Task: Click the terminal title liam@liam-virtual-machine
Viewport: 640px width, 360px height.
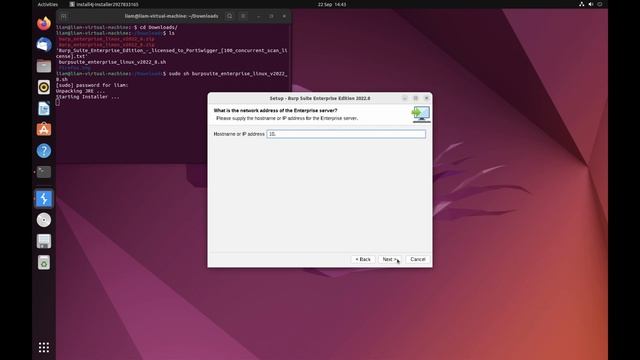Action: (x=171, y=16)
